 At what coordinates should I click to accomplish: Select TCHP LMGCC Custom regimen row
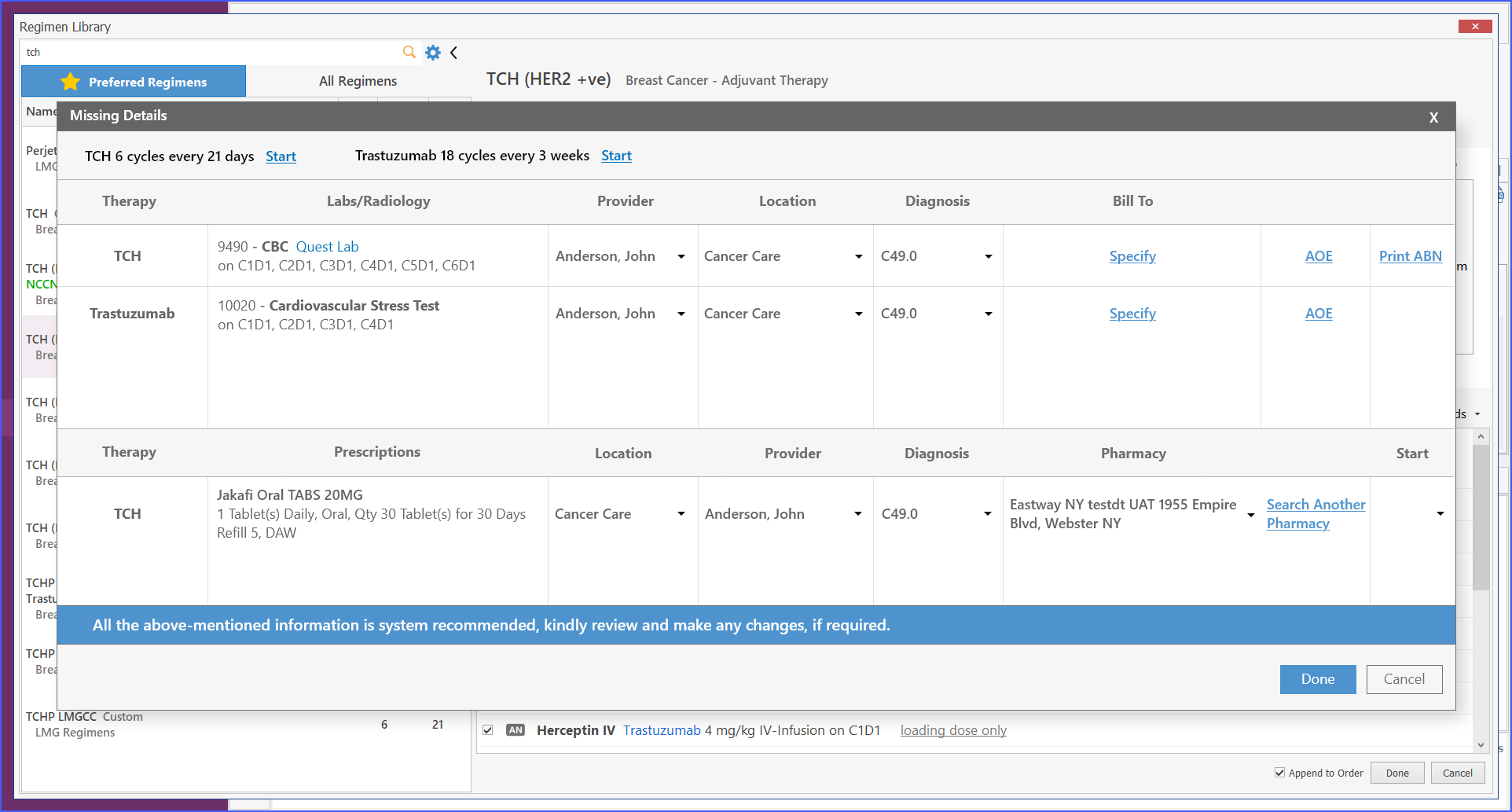tap(245, 724)
